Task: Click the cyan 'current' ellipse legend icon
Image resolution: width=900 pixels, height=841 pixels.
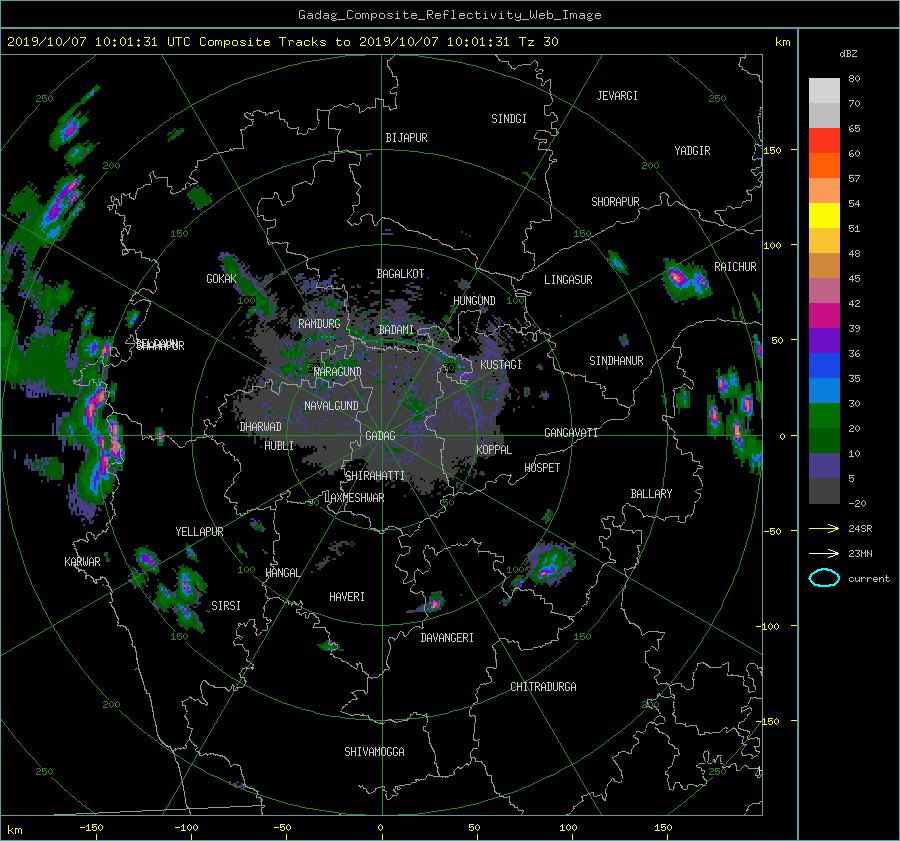Action: coord(824,578)
